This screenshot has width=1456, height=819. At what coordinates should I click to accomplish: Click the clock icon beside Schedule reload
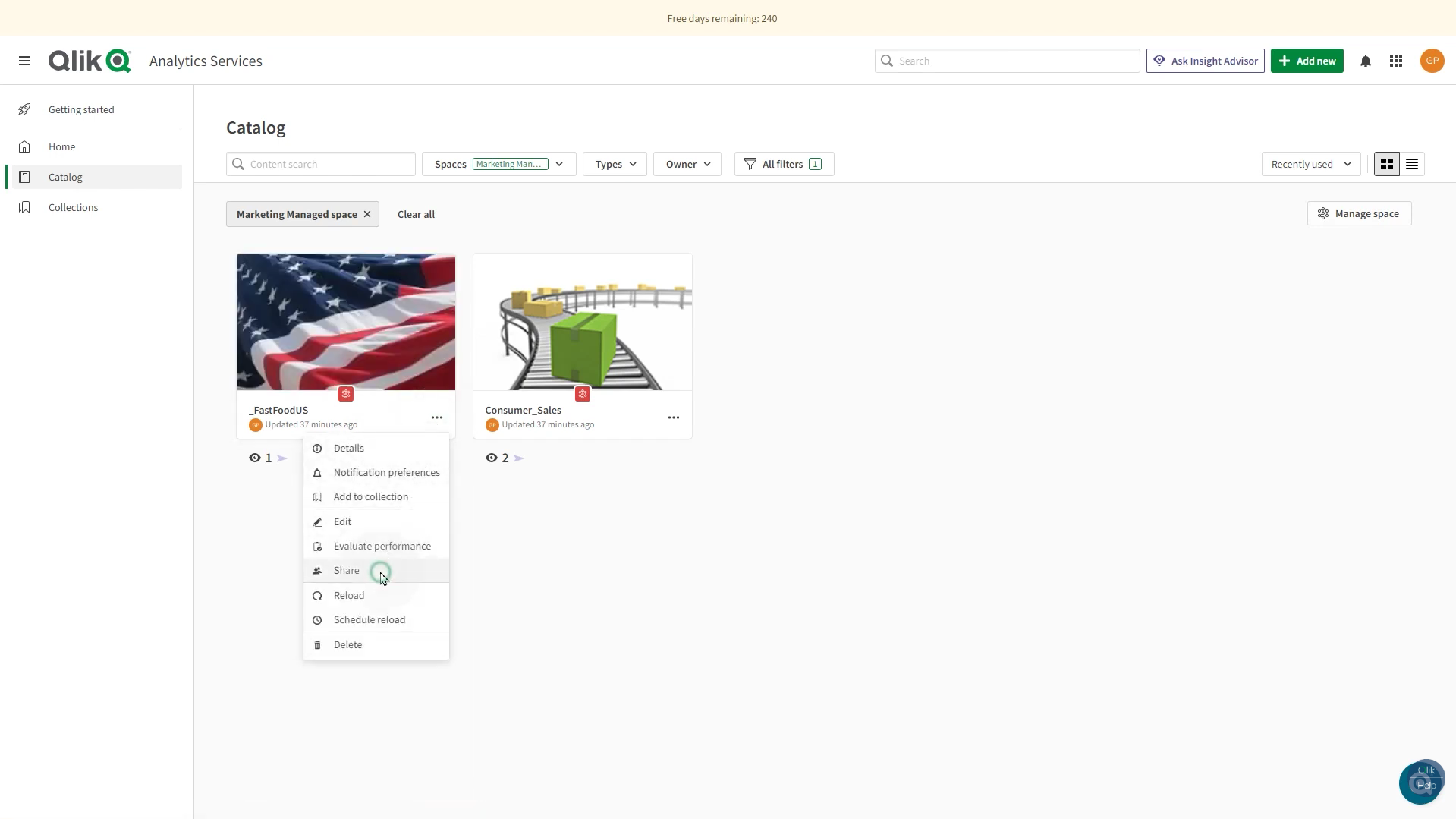(317, 620)
